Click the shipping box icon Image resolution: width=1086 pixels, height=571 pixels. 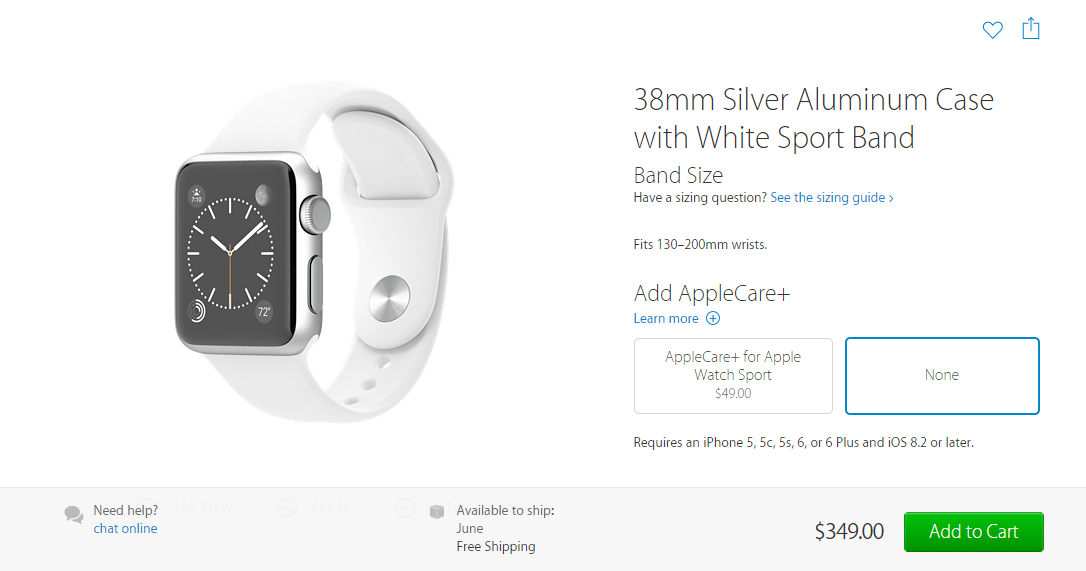[436, 511]
